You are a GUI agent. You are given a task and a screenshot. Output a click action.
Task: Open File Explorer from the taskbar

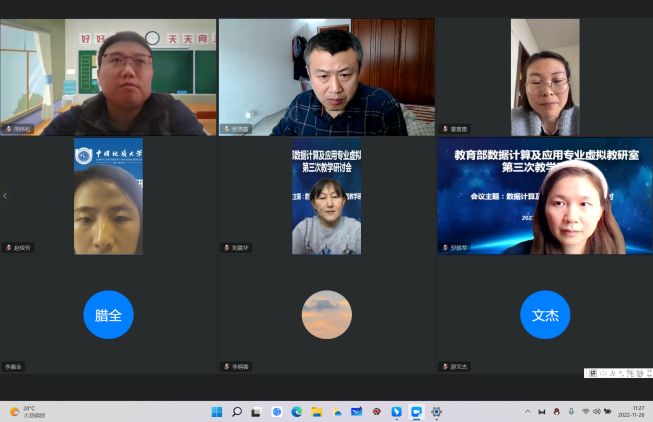pos(317,411)
